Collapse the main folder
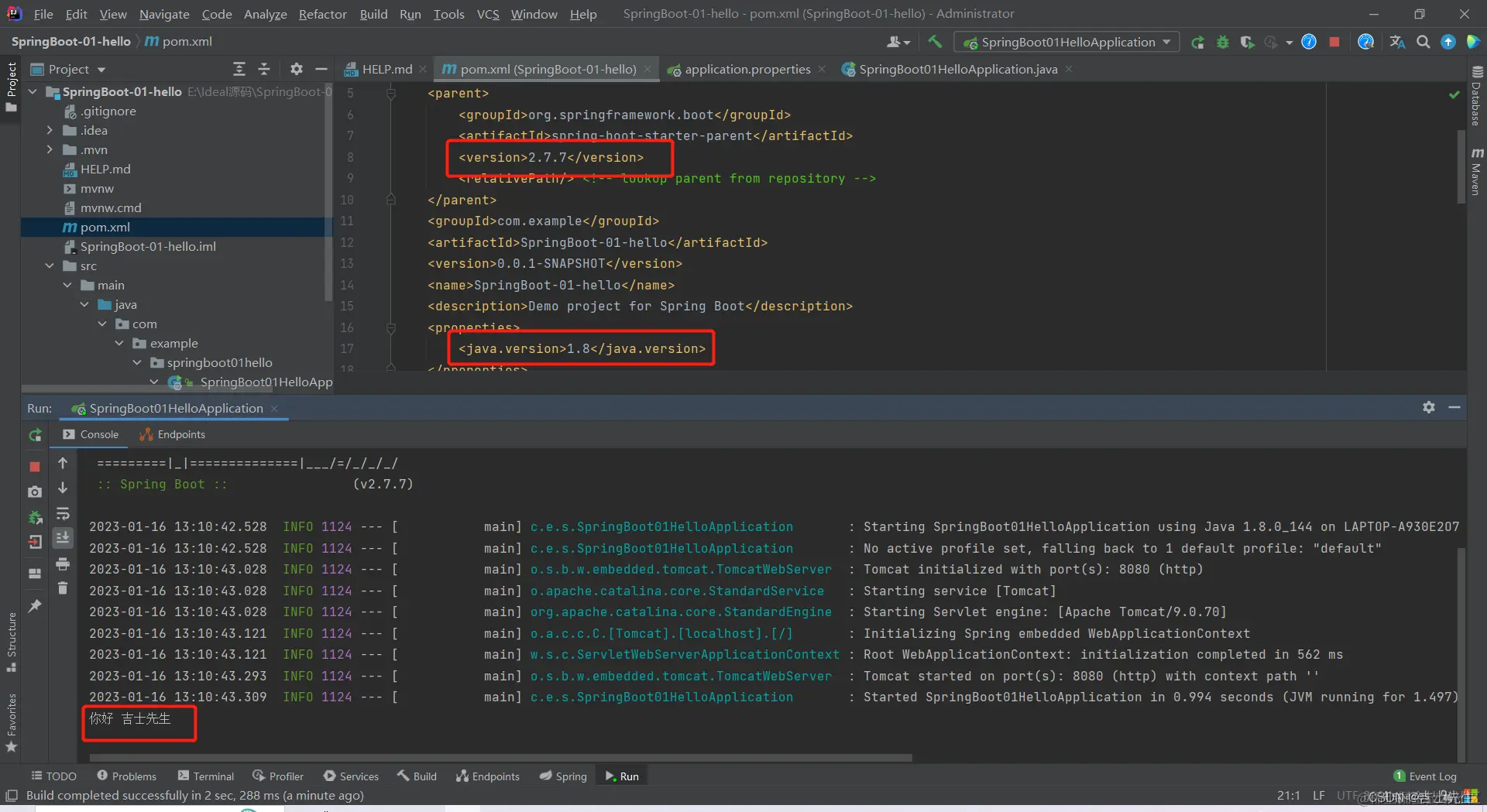This screenshot has width=1487, height=812. [67, 285]
